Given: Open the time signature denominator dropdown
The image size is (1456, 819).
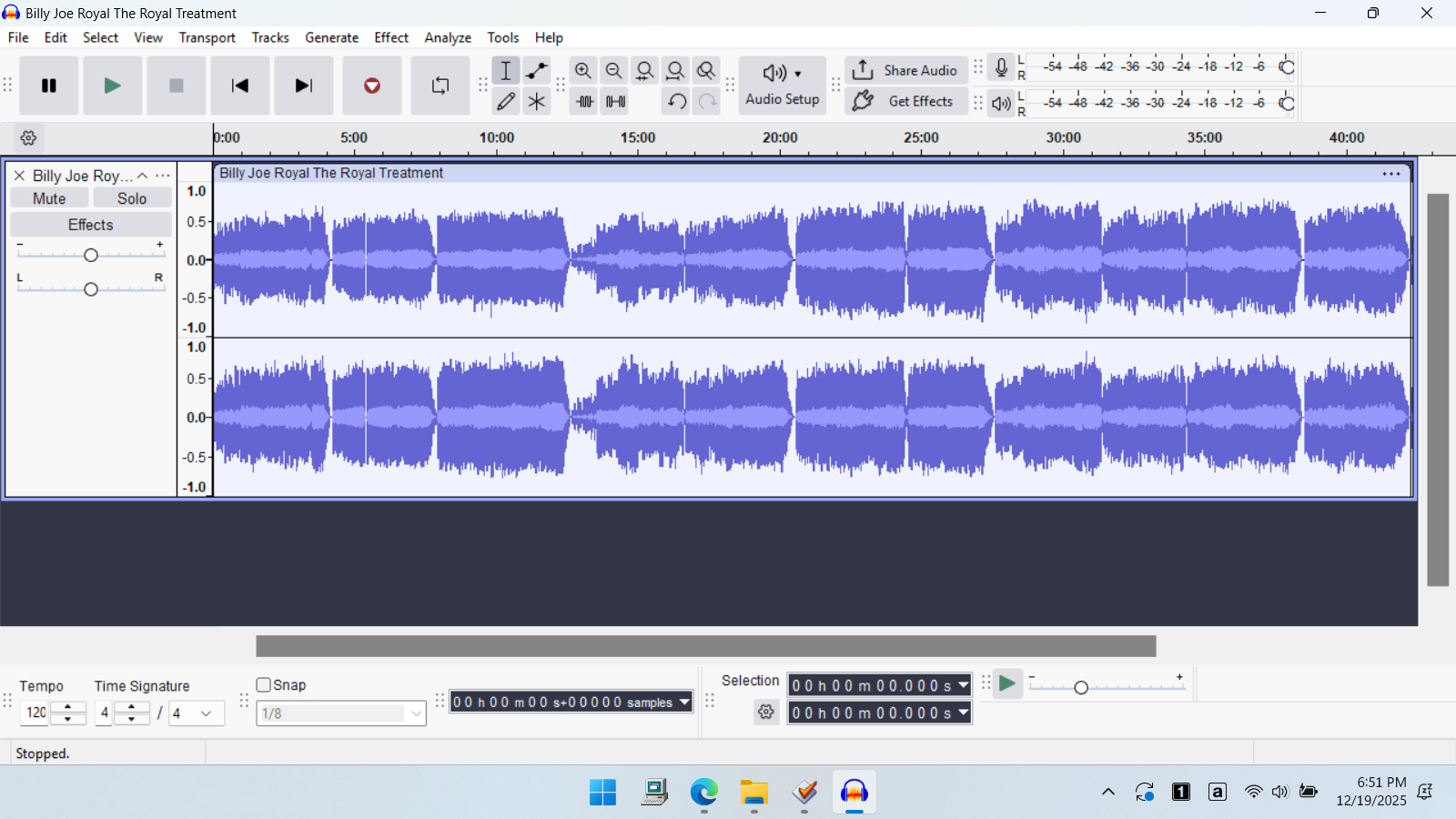Looking at the screenshot, I should pos(206,713).
